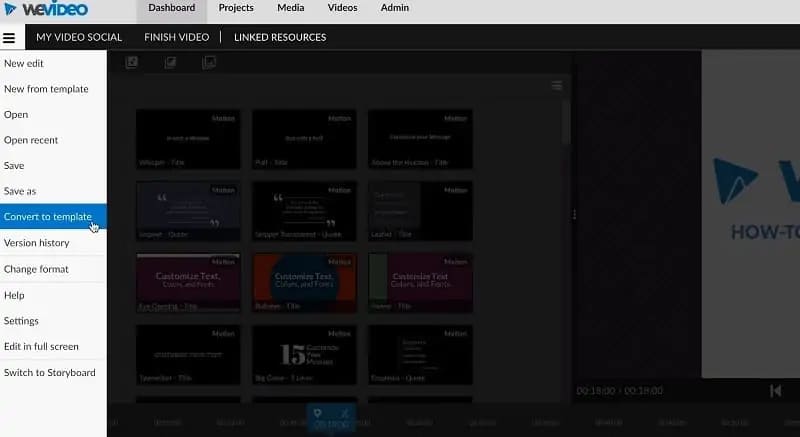The height and width of the screenshot is (437, 800).
Task: Select the Snippet Transparent Quote thumbnail
Action: (x=304, y=211)
